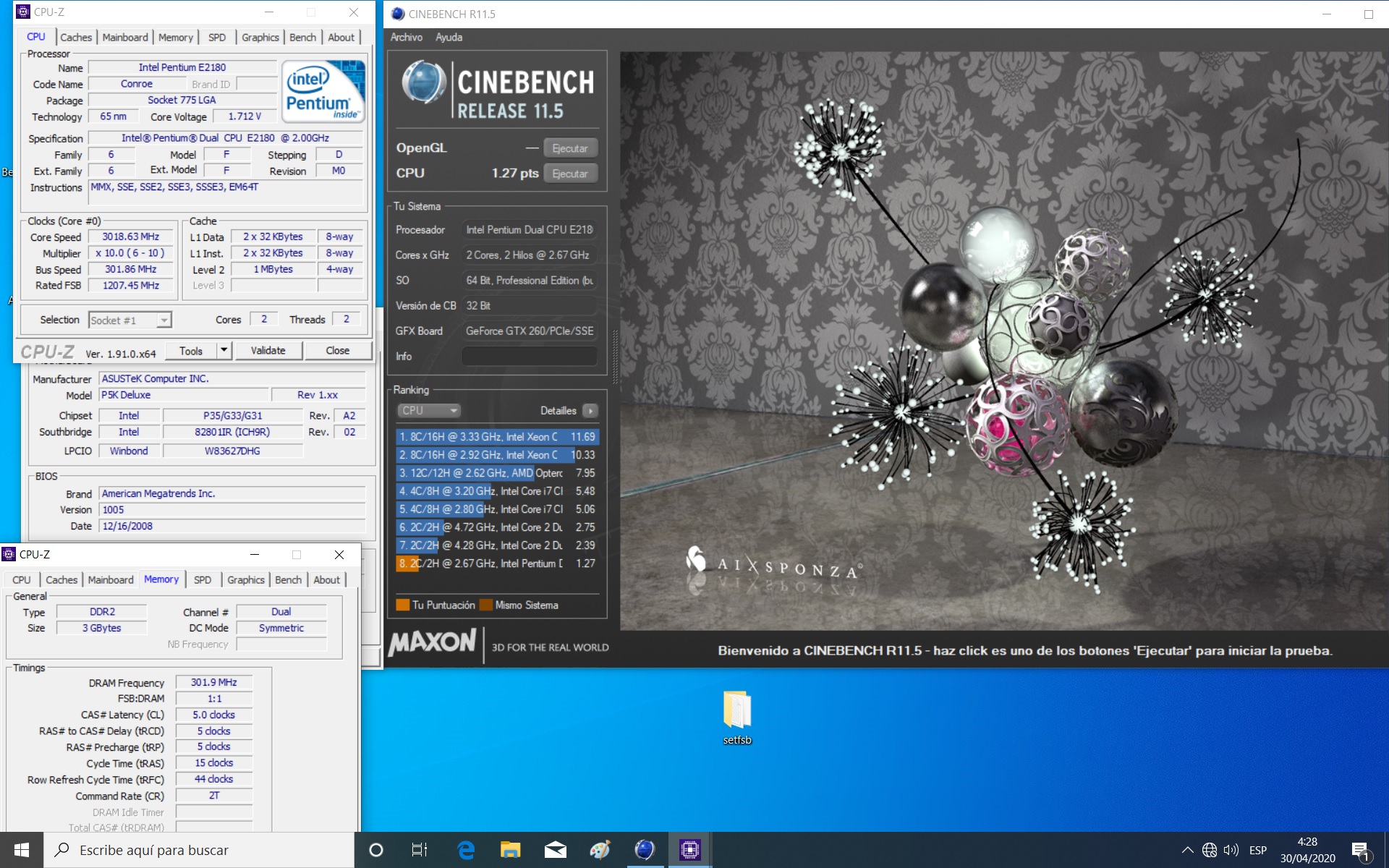This screenshot has height=868, width=1389.
Task: Click the Cinebench sphere logo
Action: click(424, 82)
